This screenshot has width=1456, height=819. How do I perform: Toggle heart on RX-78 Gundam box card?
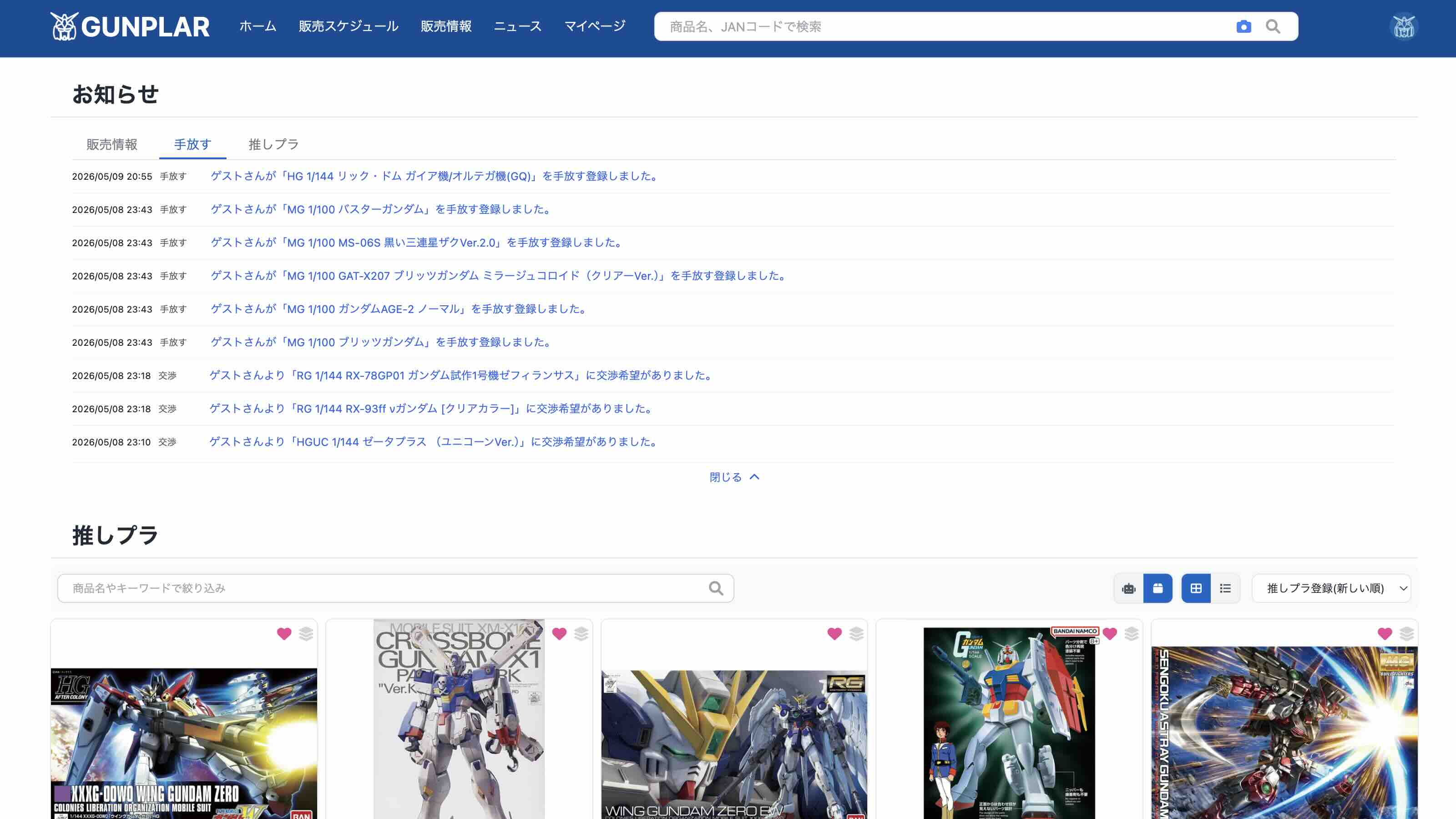pos(1110,634)
